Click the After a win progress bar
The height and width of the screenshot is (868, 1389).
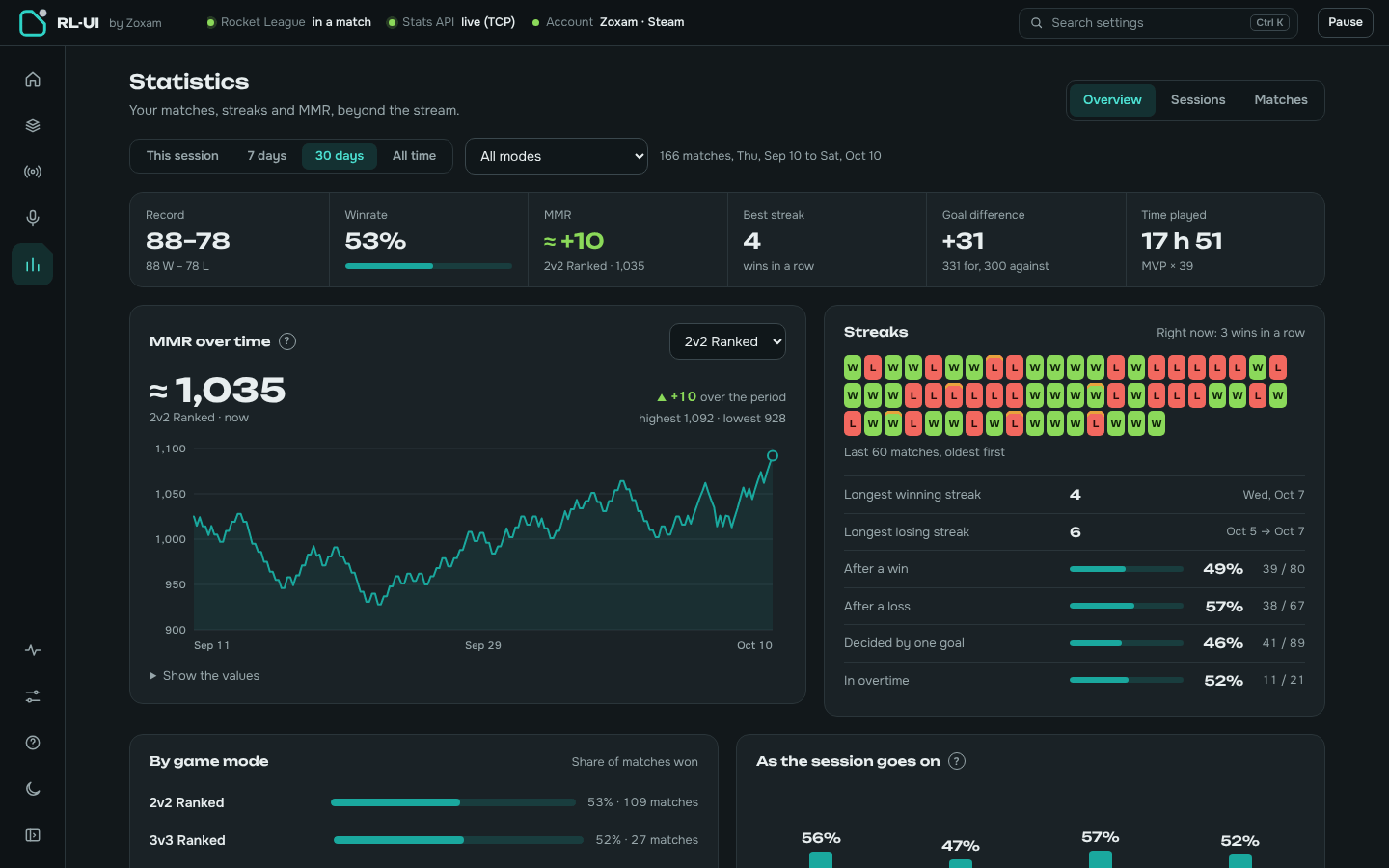click(x=1127, y=569)
